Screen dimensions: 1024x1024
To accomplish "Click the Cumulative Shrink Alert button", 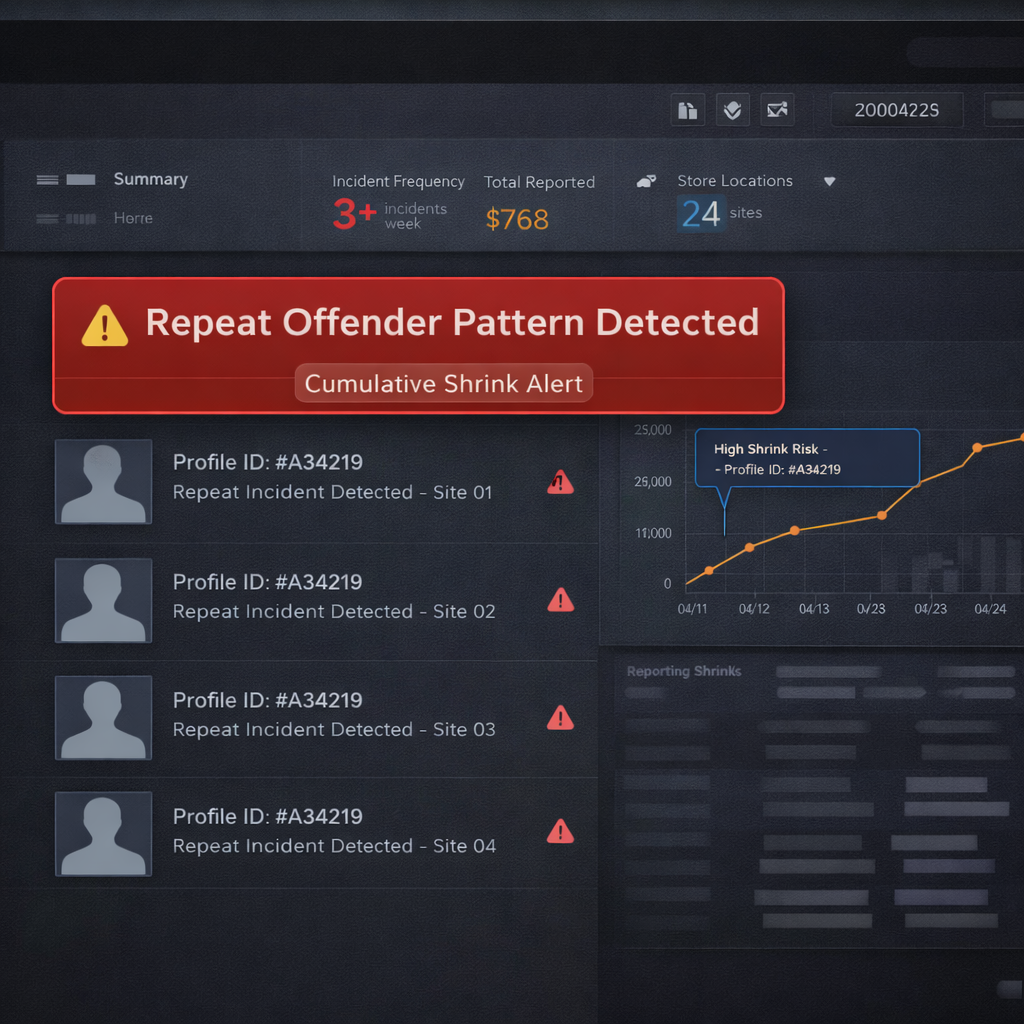I will (x=444, y=384).
